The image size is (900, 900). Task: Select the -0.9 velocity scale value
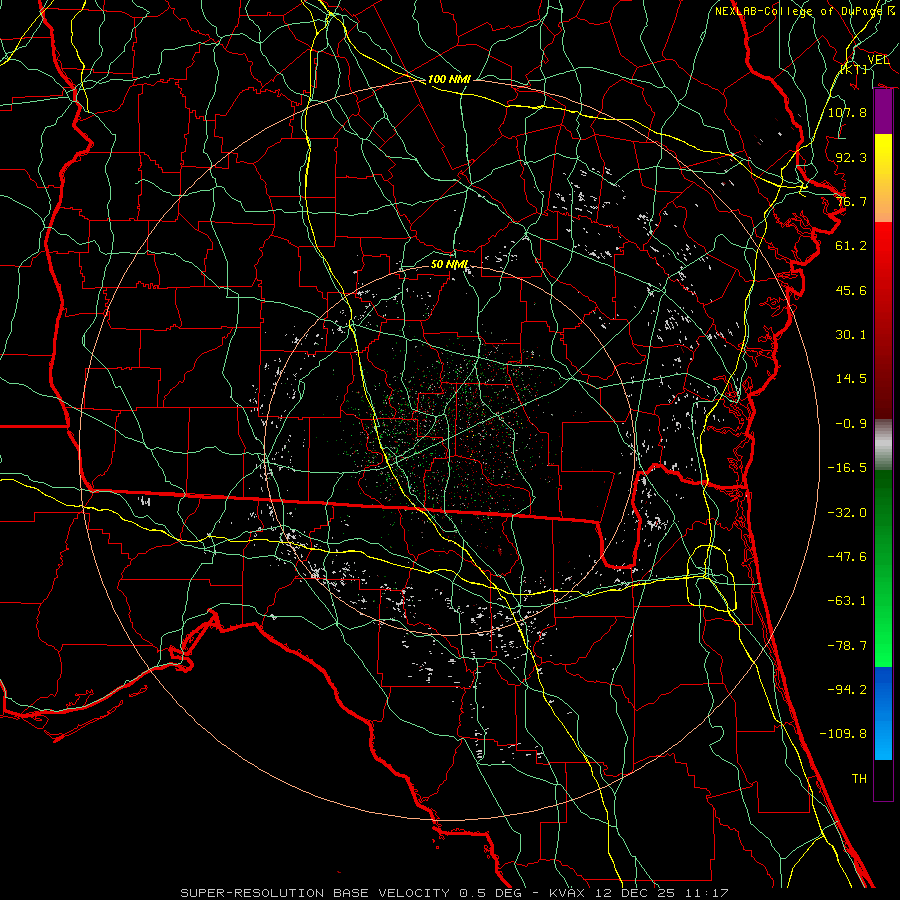click(851, 424)
